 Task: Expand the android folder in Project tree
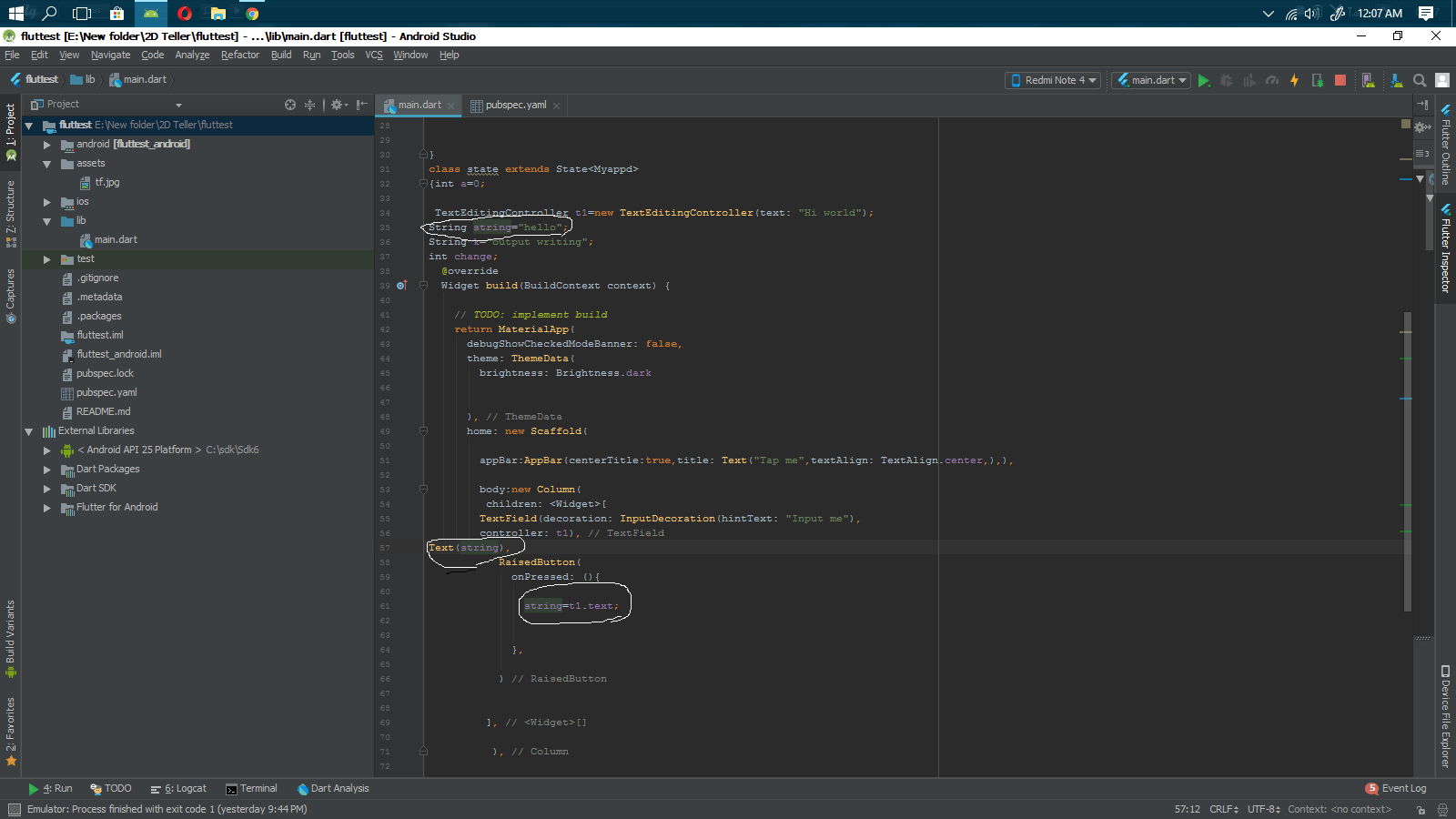point(46,144)
